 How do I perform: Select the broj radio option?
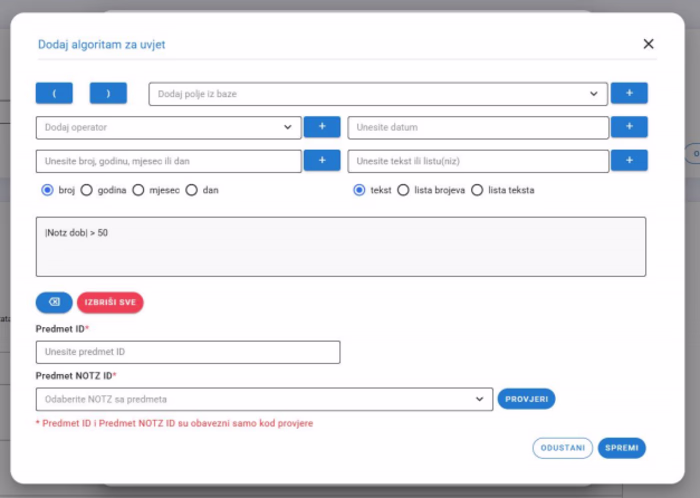pos(47,190)
